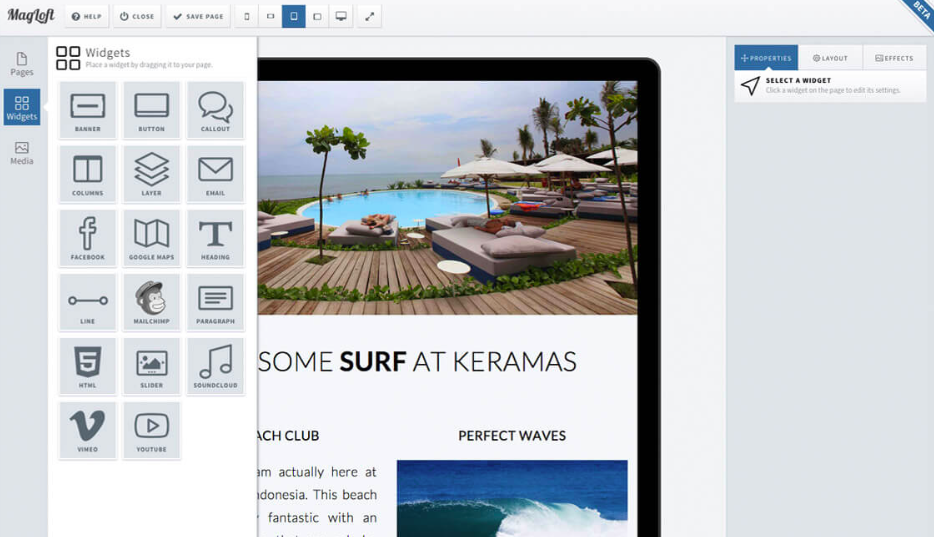Screen dimensions: 934x537
Task: Click the beach club paragraph text
Action: pos(317,500)
